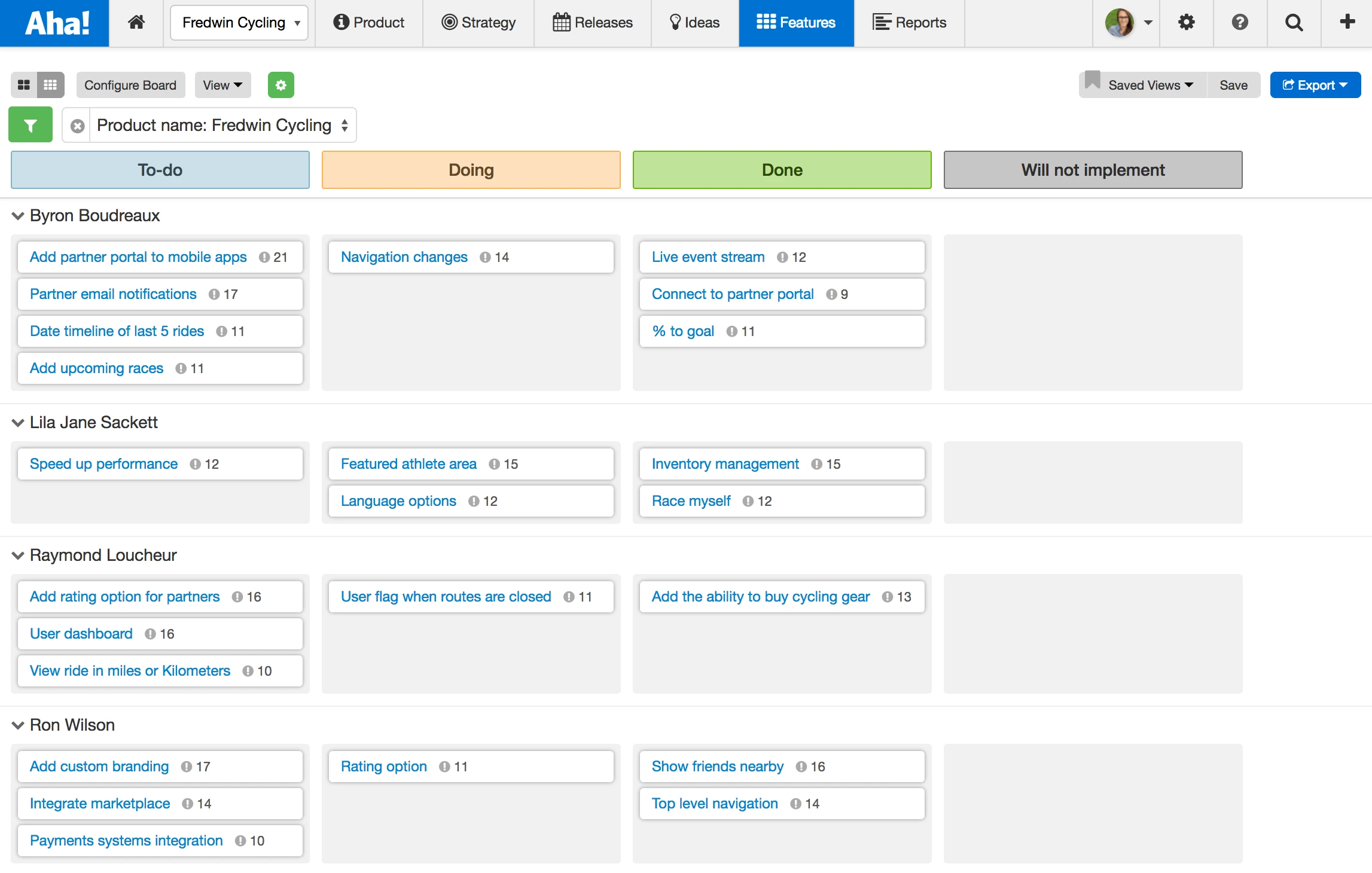Open the search magnifier icon

pos(1294,22)
